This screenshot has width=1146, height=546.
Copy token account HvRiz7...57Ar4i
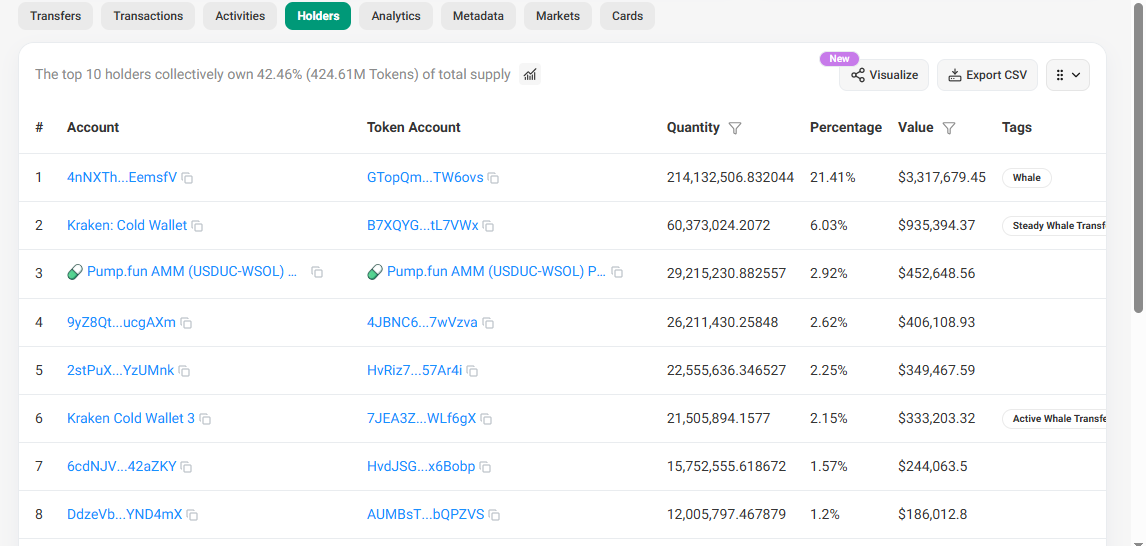473,371
